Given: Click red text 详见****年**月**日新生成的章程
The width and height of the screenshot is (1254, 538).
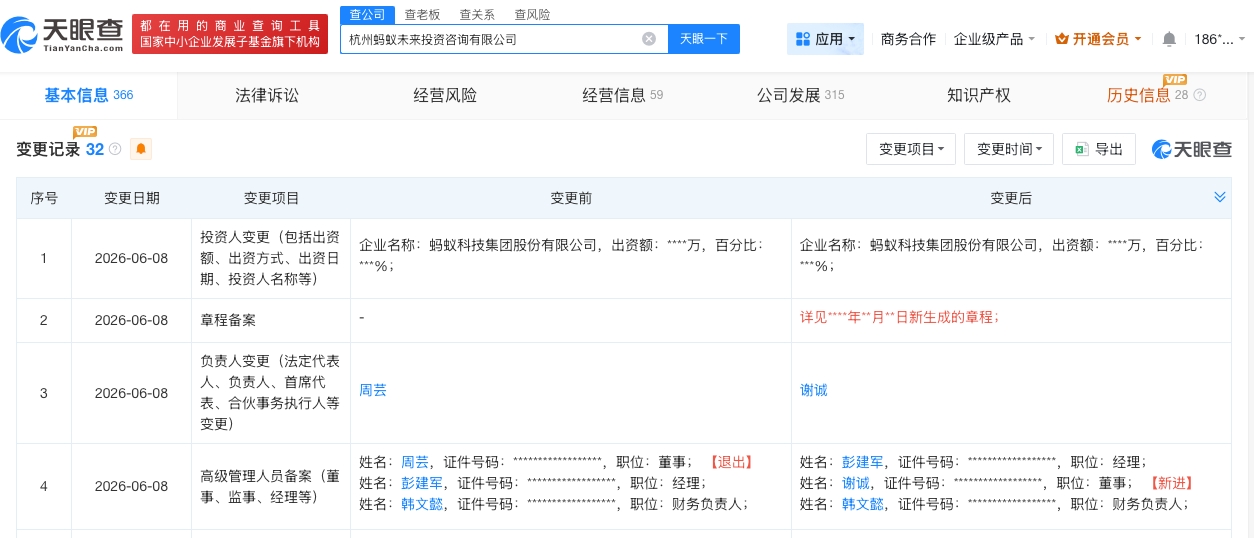Looking at the screenshot, I should tap(899, 317).
